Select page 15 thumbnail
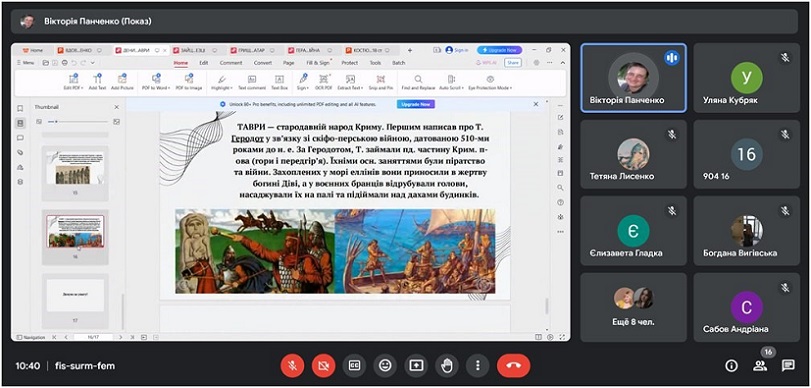The image size is (811, 388). 76,173
